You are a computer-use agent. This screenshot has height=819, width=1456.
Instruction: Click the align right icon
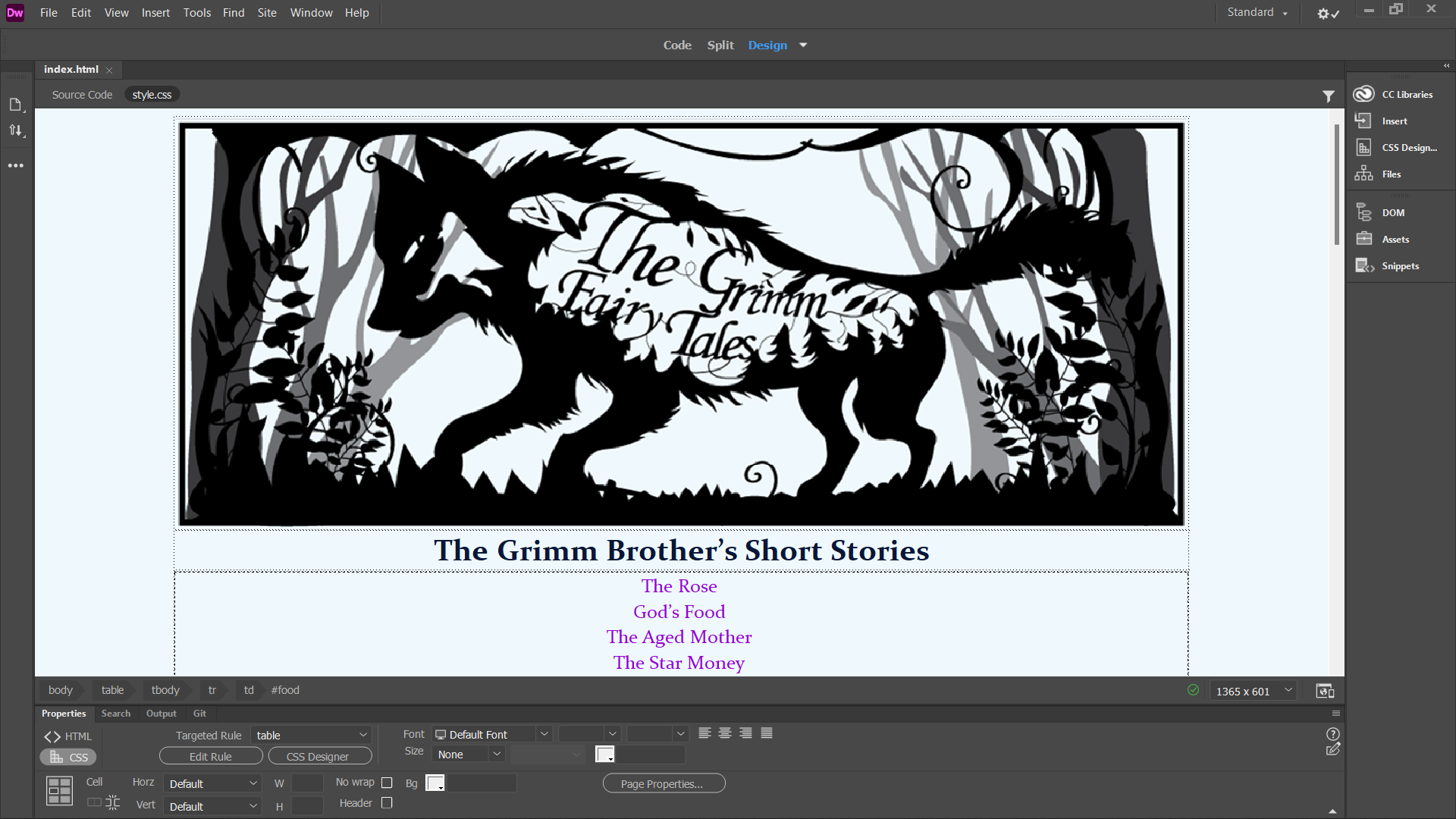click(745, 733)
